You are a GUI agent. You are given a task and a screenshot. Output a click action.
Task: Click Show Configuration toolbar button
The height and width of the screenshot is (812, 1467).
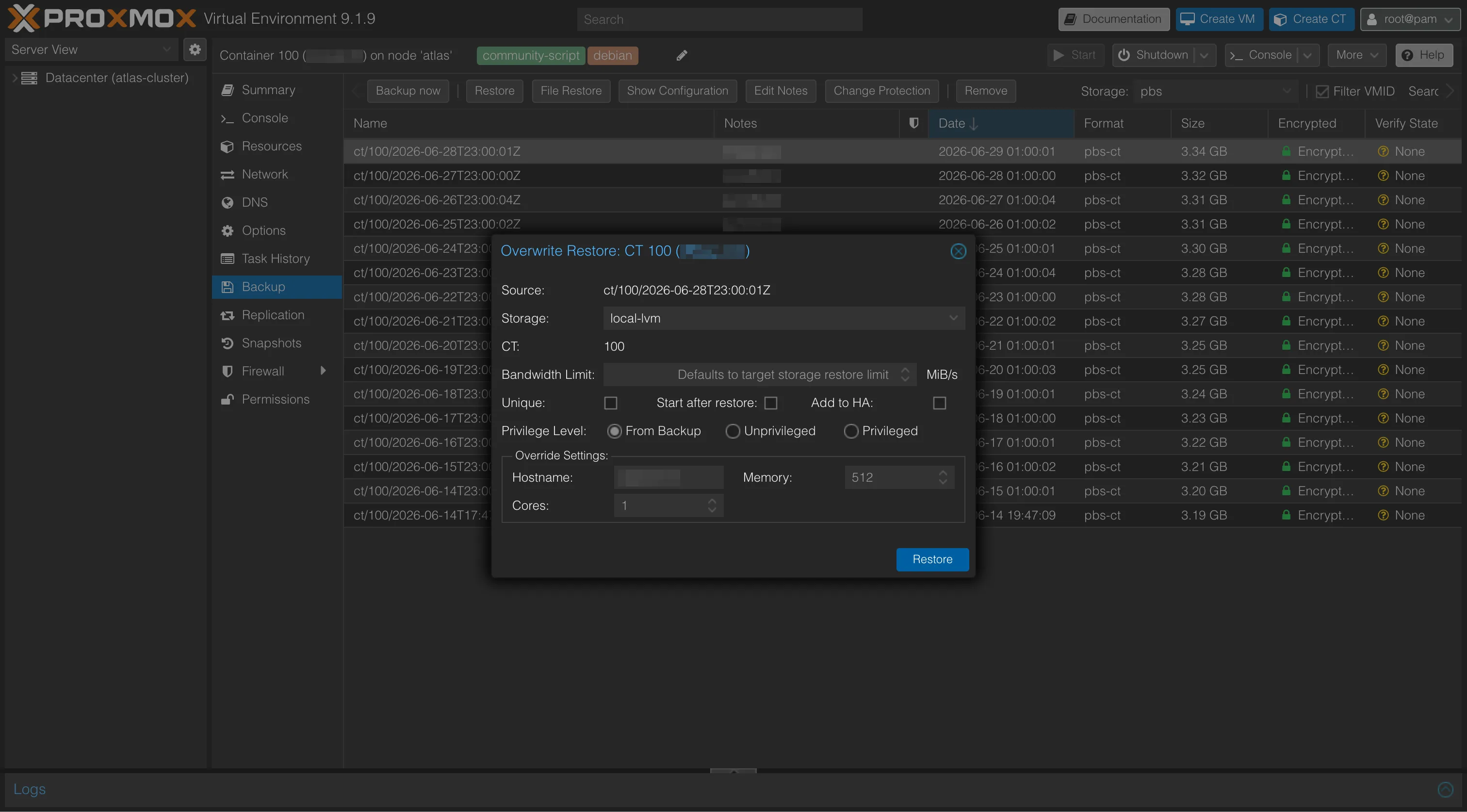pos(677,91)
